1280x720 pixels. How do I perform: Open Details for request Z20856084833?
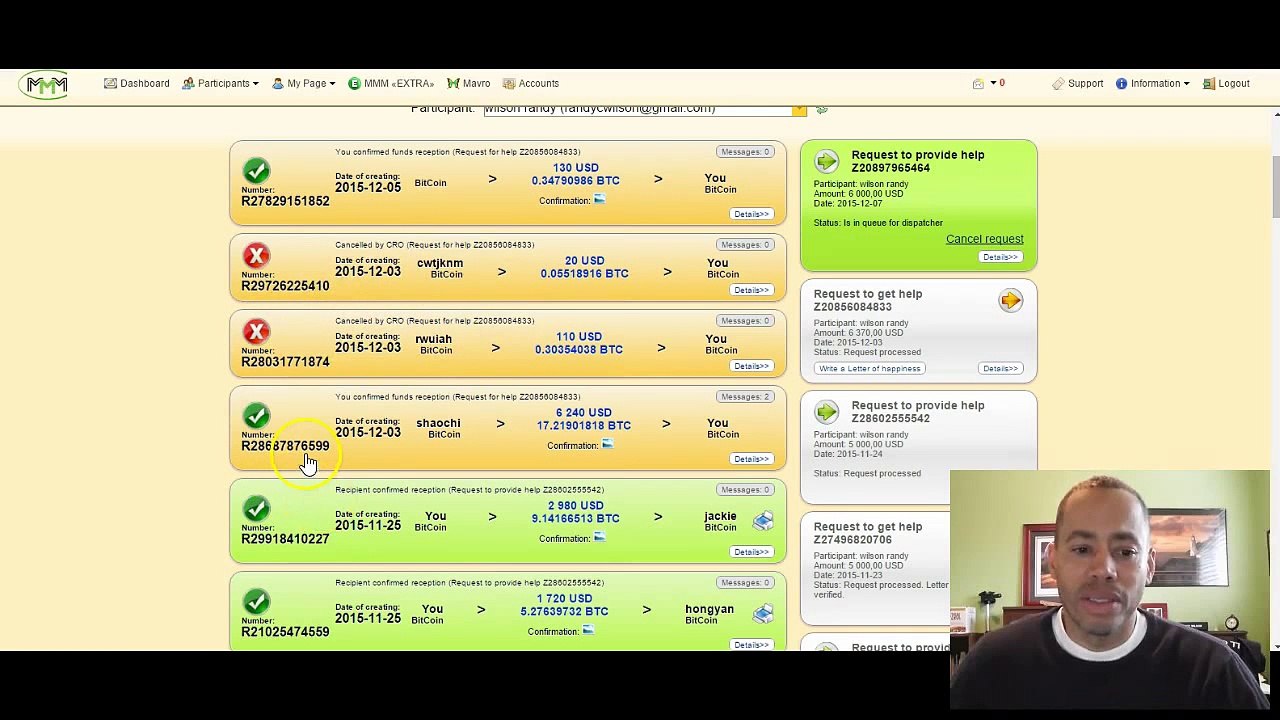click(x=1000, y=369)
